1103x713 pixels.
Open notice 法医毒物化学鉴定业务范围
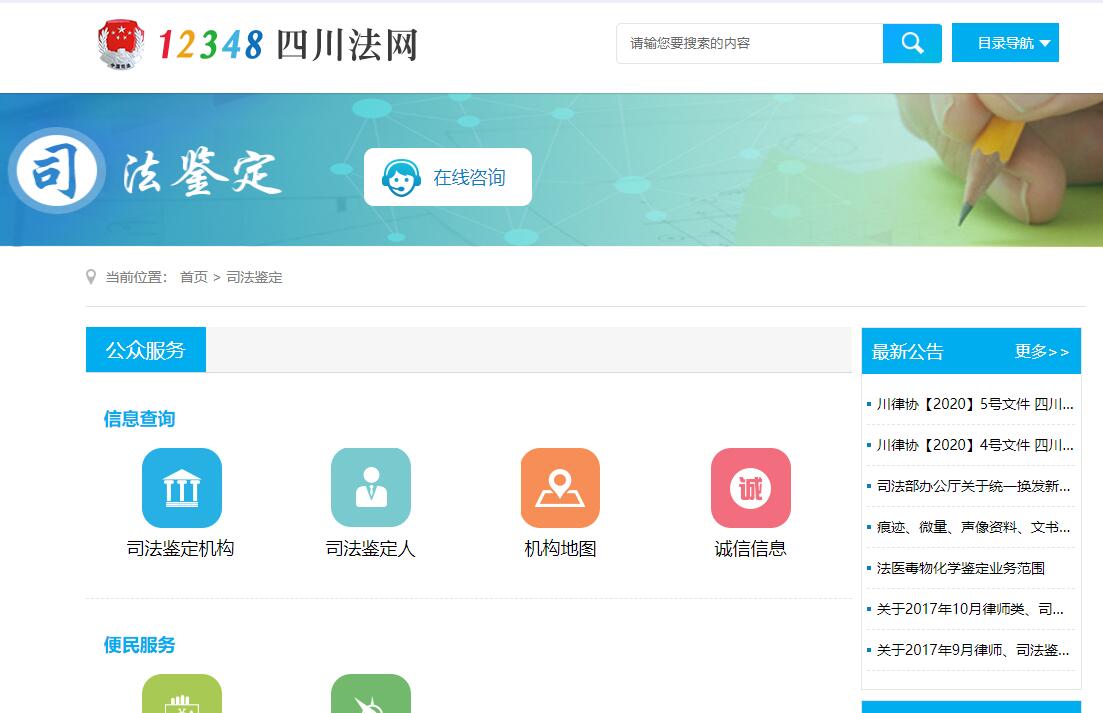960,568
